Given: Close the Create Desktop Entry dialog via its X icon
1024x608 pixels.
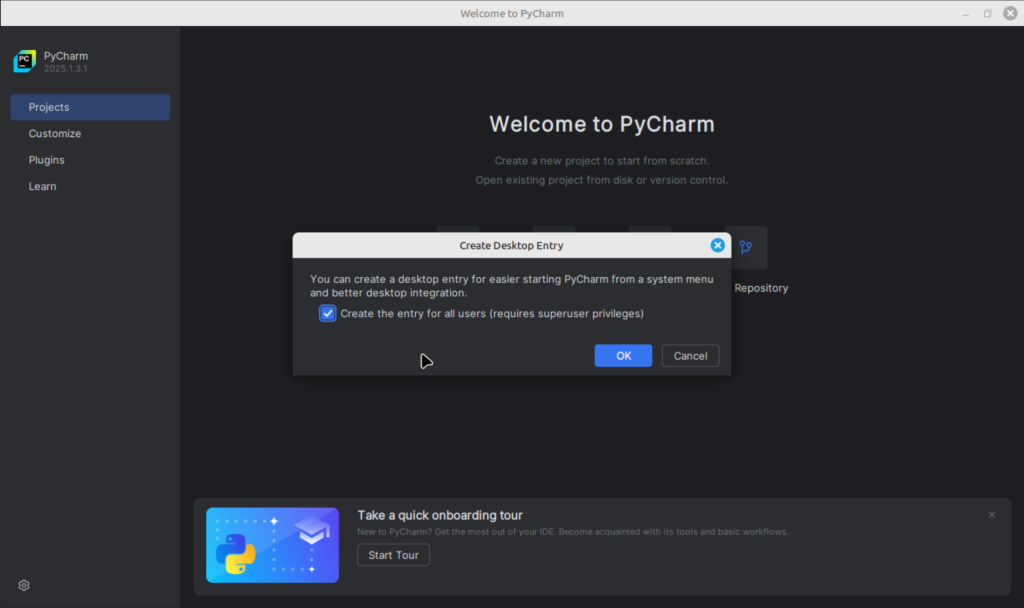Looking at the screenshot, I should 718,245.
